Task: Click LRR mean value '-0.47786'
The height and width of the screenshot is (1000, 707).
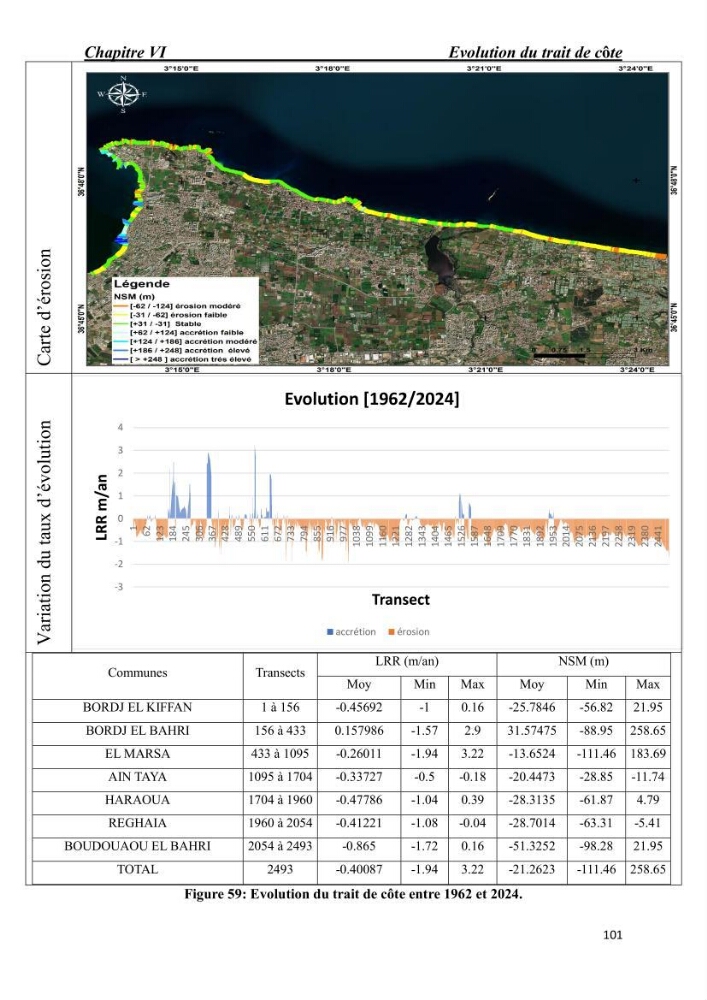Action: tap(359, 800)
